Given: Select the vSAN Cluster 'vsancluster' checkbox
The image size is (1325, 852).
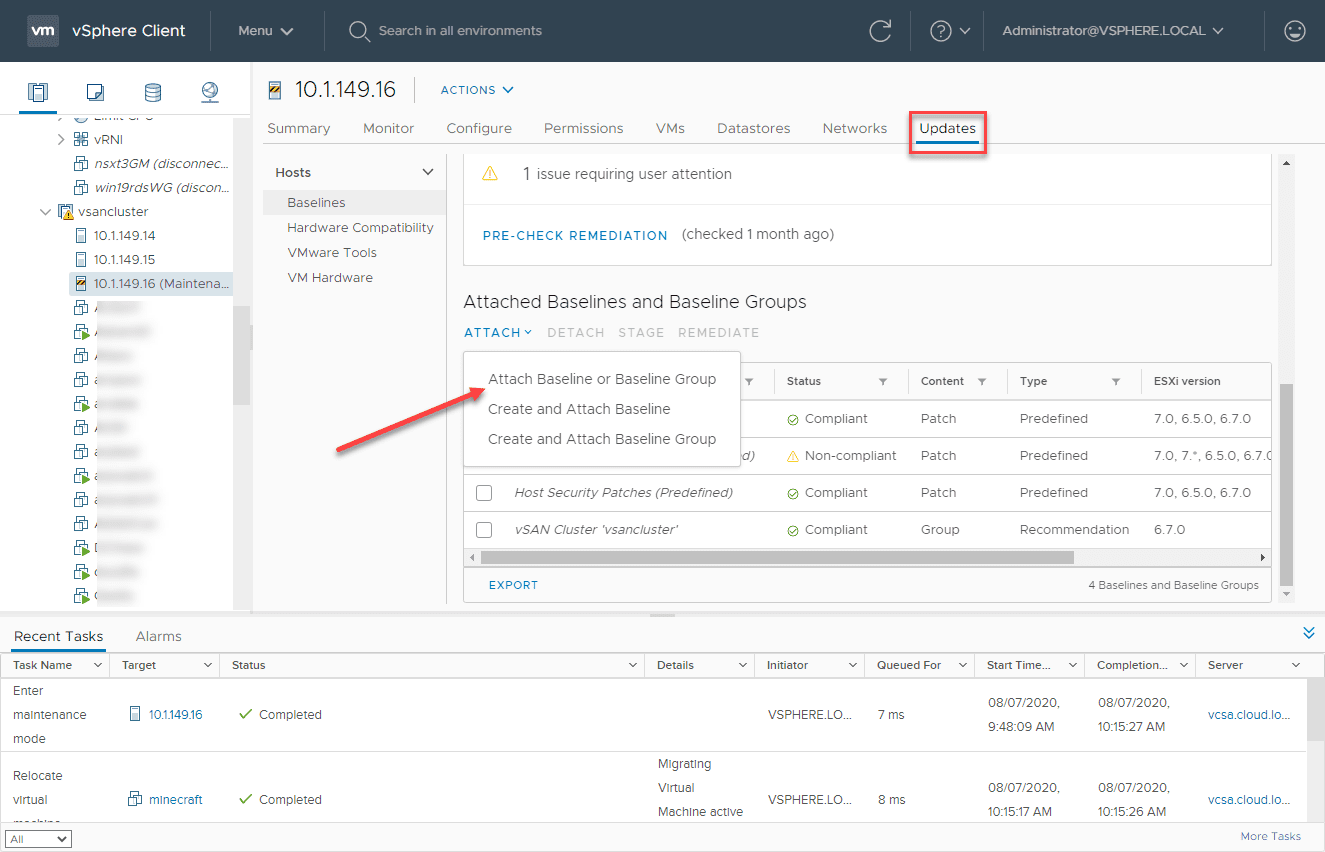Looking at the screenshot, I should point(484,529).
